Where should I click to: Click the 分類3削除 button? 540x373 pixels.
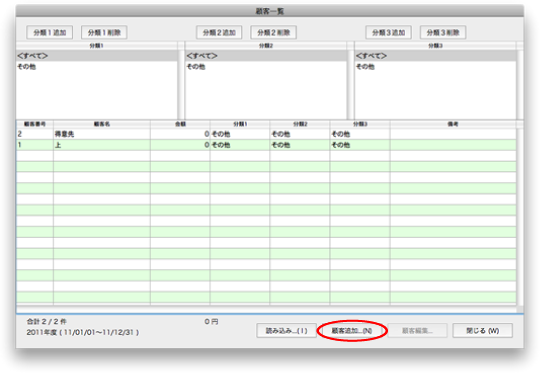pyautogui.click(x=443, y=32)
